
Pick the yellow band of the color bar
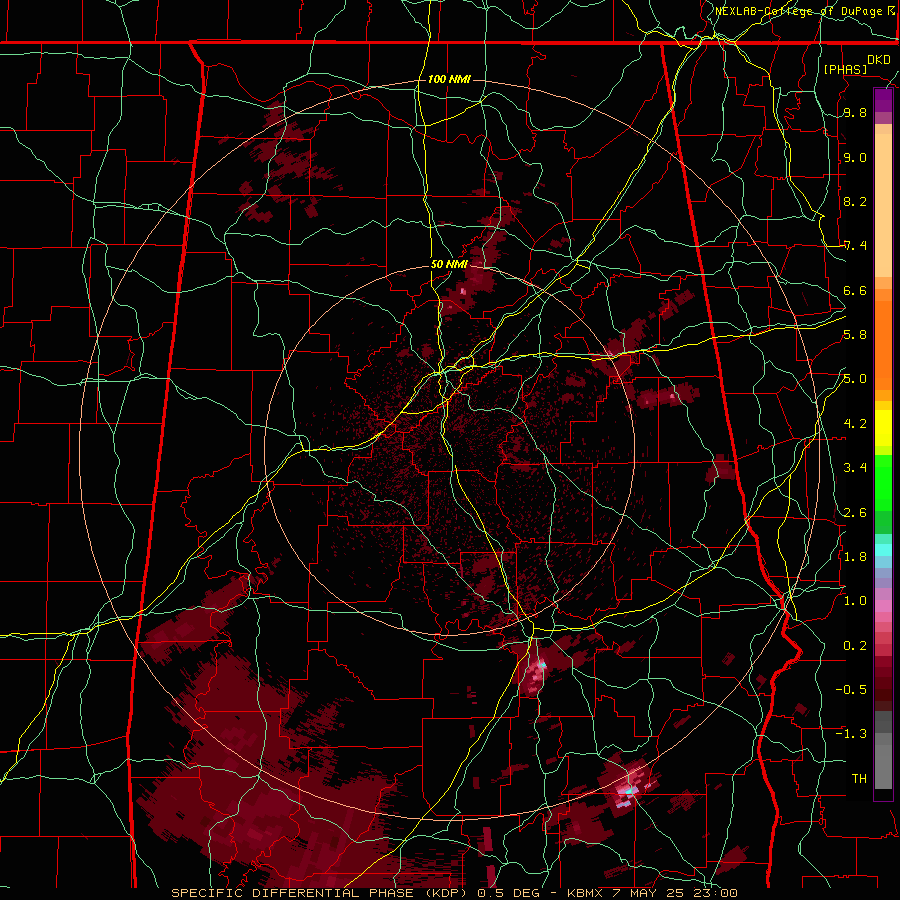tap(883, 428)
